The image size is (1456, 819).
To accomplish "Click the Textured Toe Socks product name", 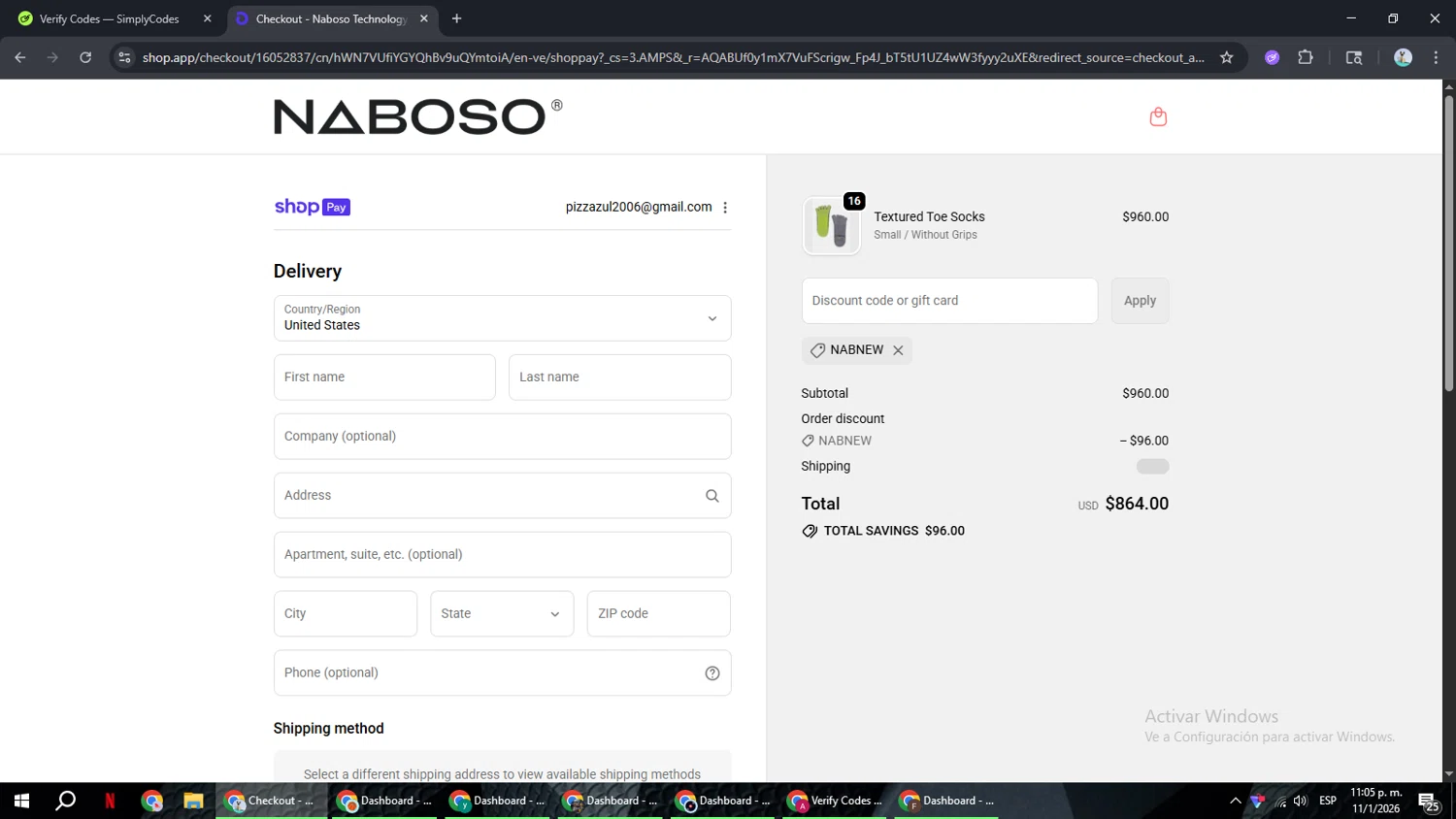I will 929,216.
